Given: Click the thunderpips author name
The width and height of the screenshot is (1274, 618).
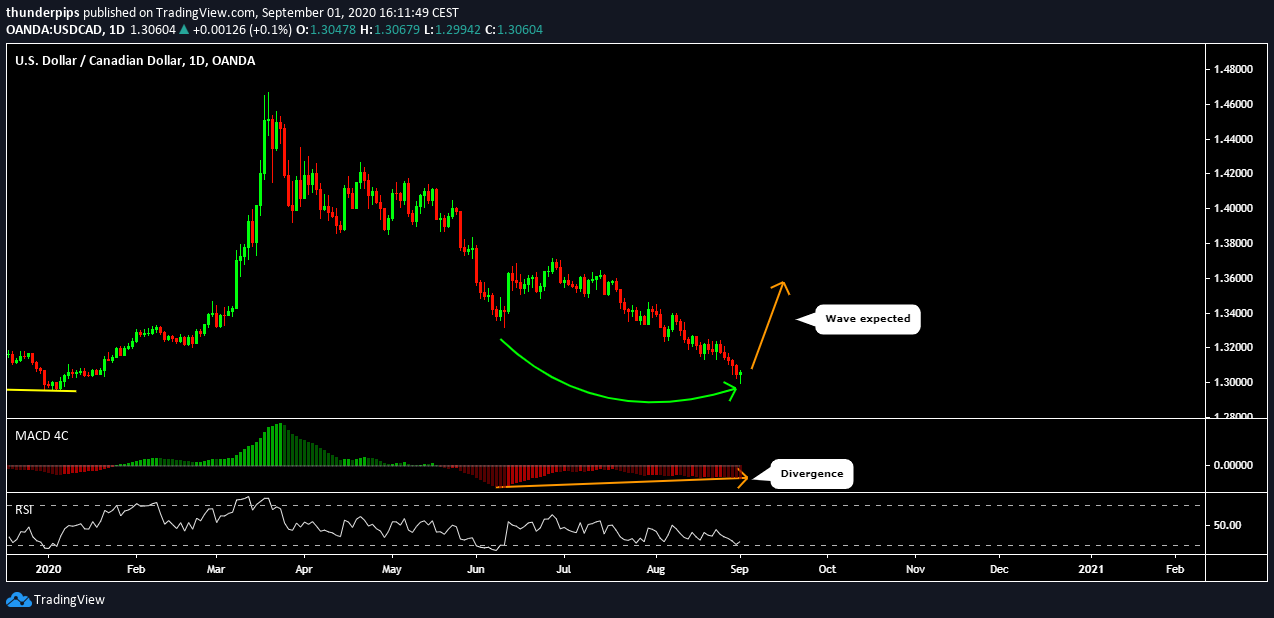Looking at the screenshot, I should (x=42, y=13).
